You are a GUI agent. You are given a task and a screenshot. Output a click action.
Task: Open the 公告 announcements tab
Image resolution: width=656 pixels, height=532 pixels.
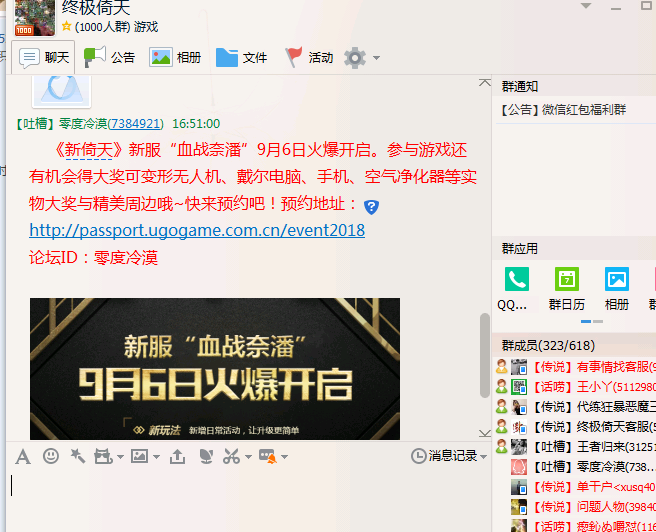[x=110, y=57]
